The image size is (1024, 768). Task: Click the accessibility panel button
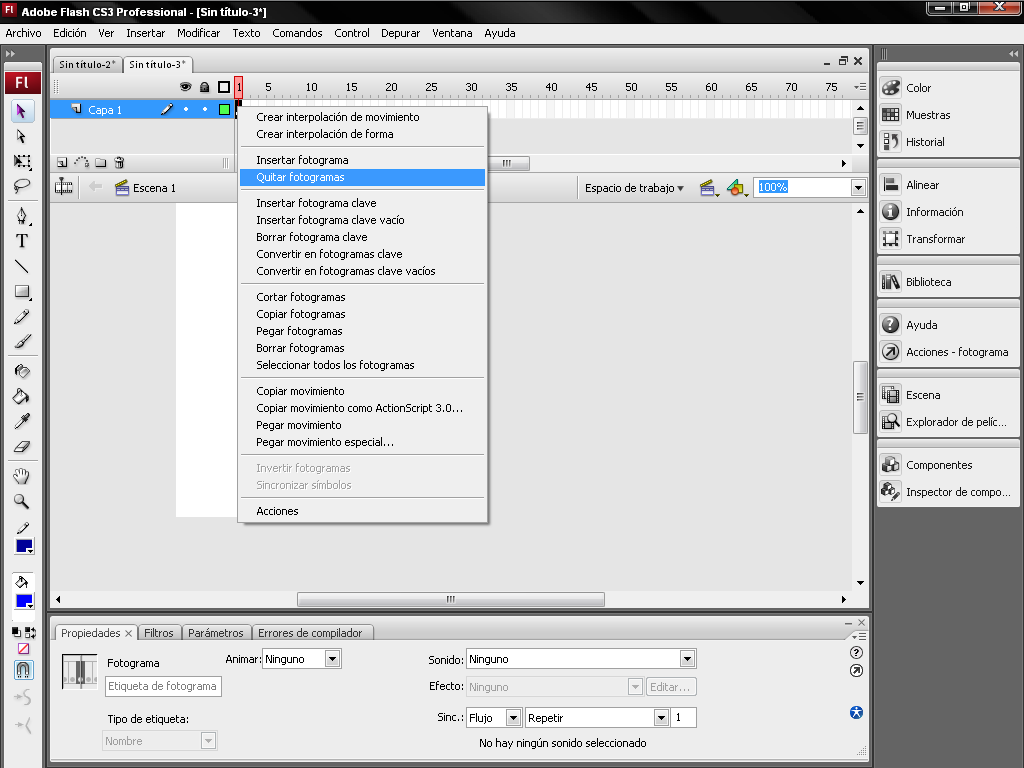coord(856,712)
